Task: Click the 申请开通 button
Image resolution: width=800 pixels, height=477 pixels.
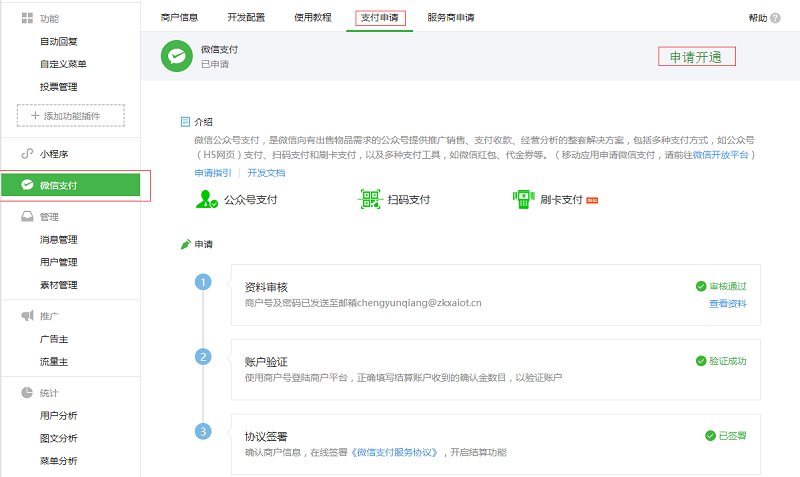Action: point(696,57)
